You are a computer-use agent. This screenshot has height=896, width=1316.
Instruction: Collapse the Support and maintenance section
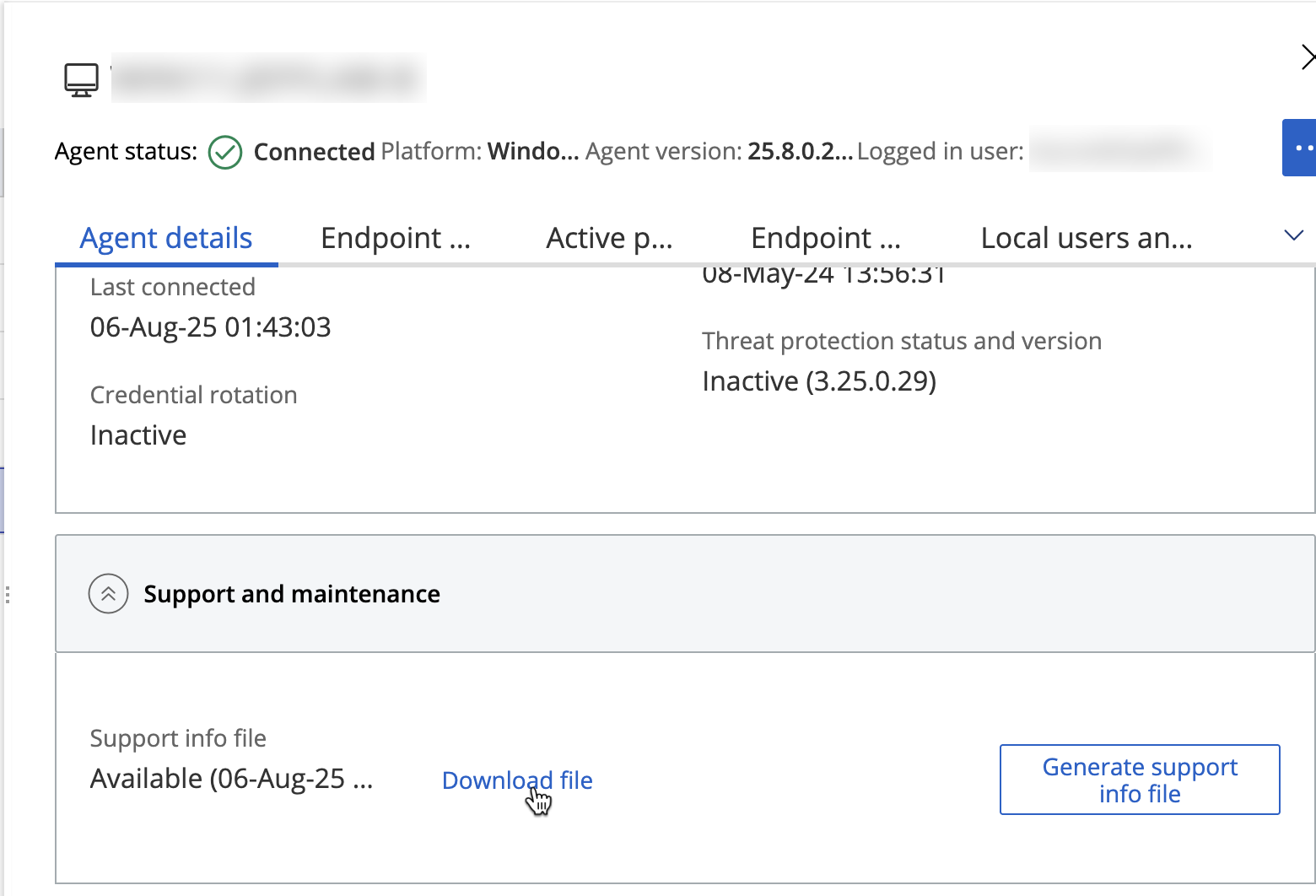(x=109, y=594)
